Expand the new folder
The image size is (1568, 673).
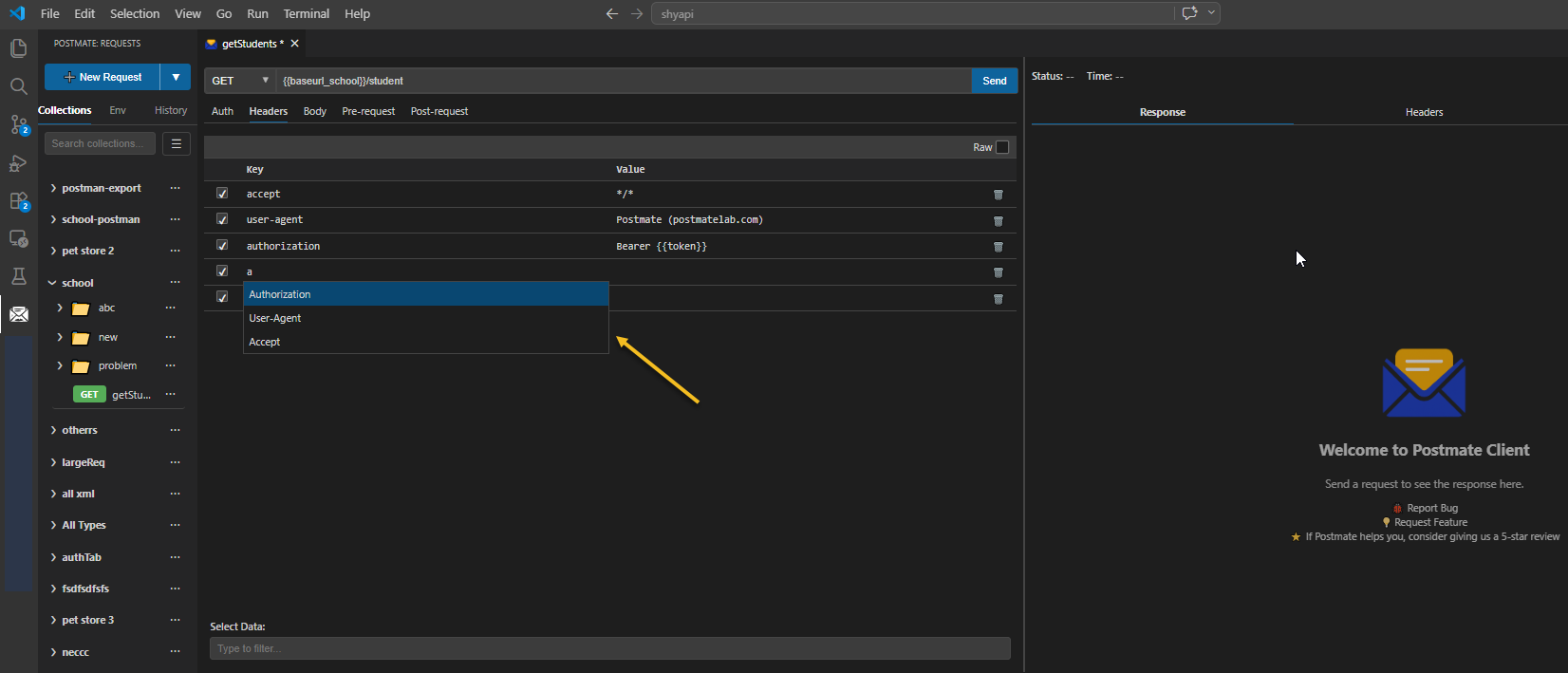pyautogui.click(x=60, y=337)
